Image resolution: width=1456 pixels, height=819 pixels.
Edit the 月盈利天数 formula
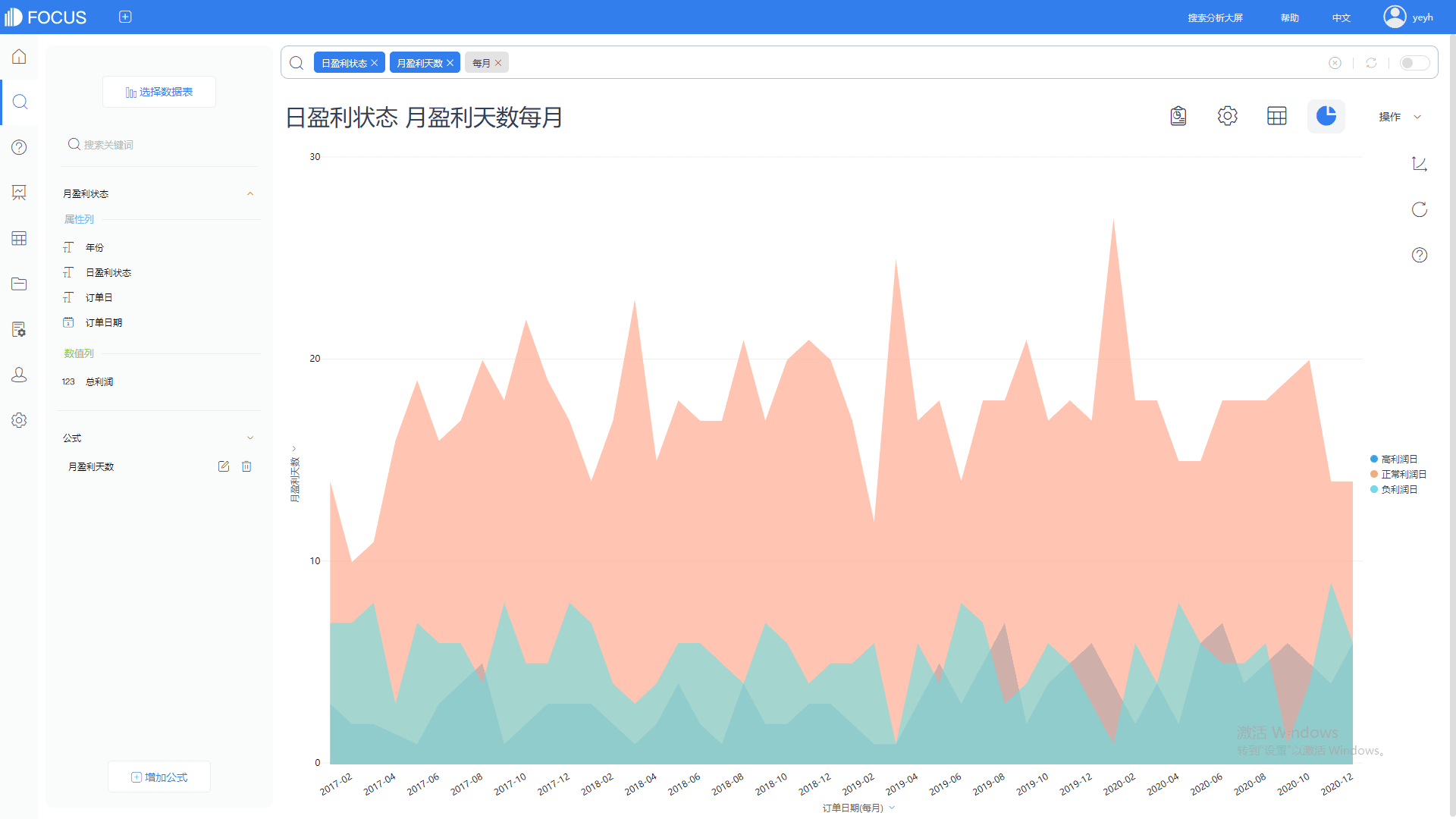coord(224,467)
